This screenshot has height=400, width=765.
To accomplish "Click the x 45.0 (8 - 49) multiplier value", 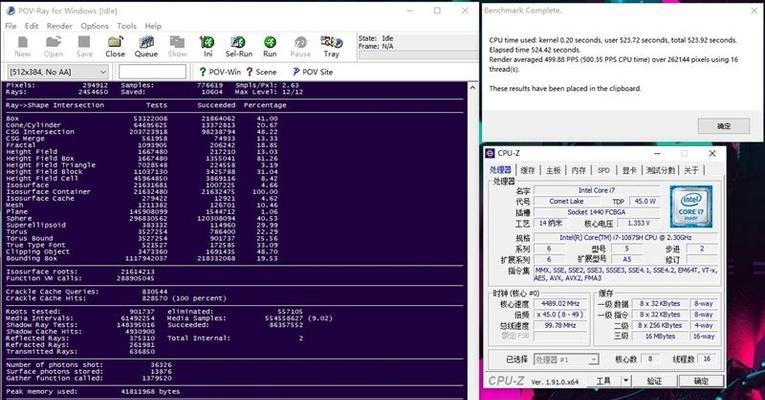I will 561,314.
